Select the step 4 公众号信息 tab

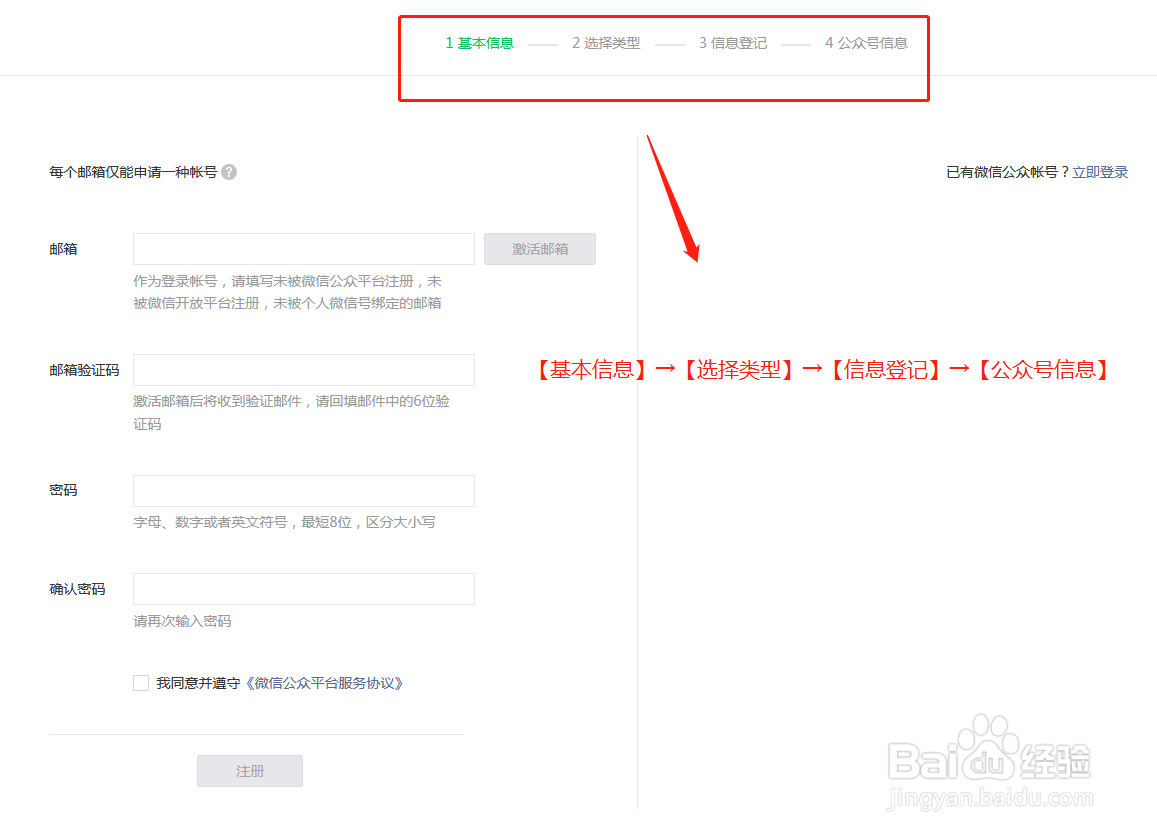(866, 44)
